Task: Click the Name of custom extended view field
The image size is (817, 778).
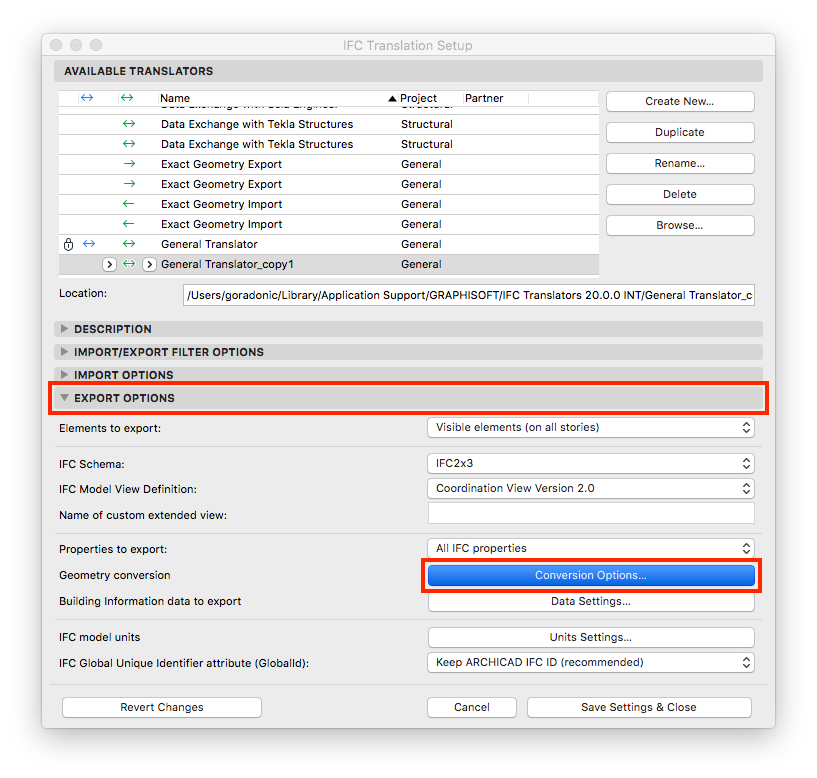Action: tap(591, 513)
